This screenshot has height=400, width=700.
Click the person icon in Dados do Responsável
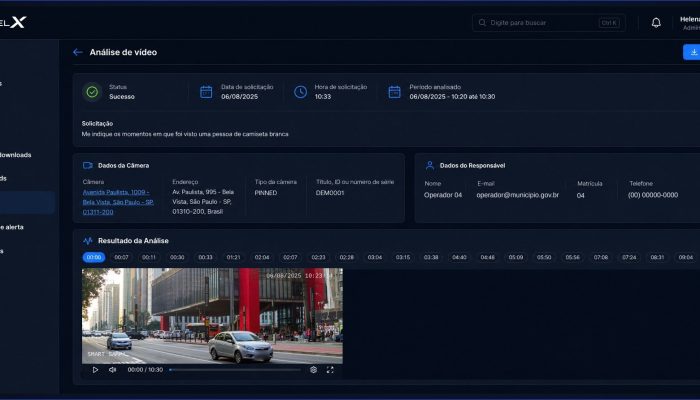tap(429, 166)
